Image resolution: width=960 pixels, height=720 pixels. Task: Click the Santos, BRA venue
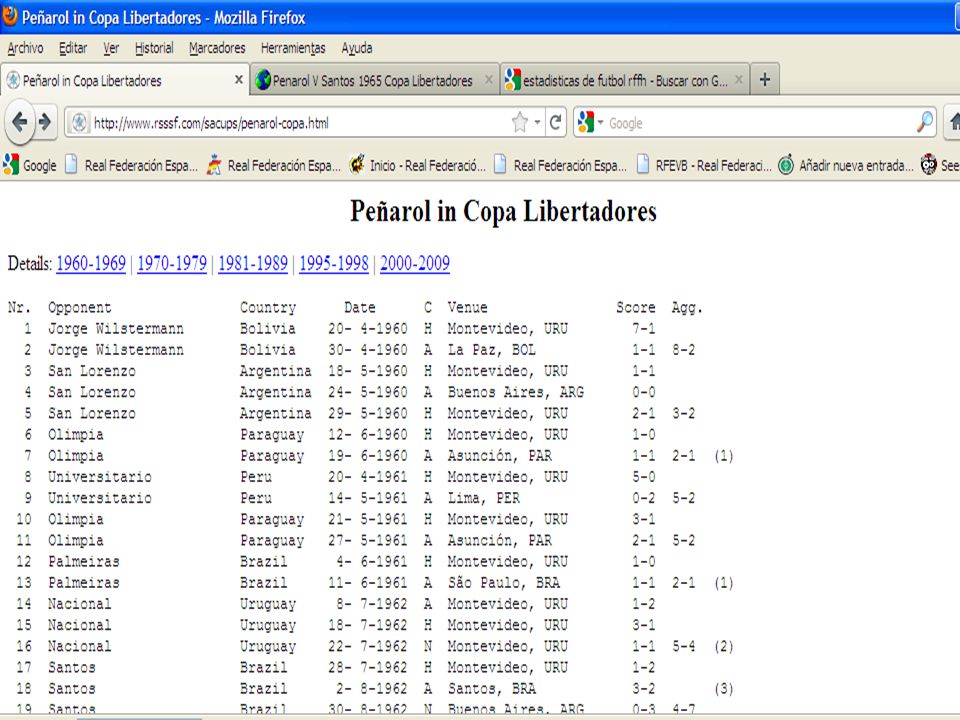click(x=492, y=689)
